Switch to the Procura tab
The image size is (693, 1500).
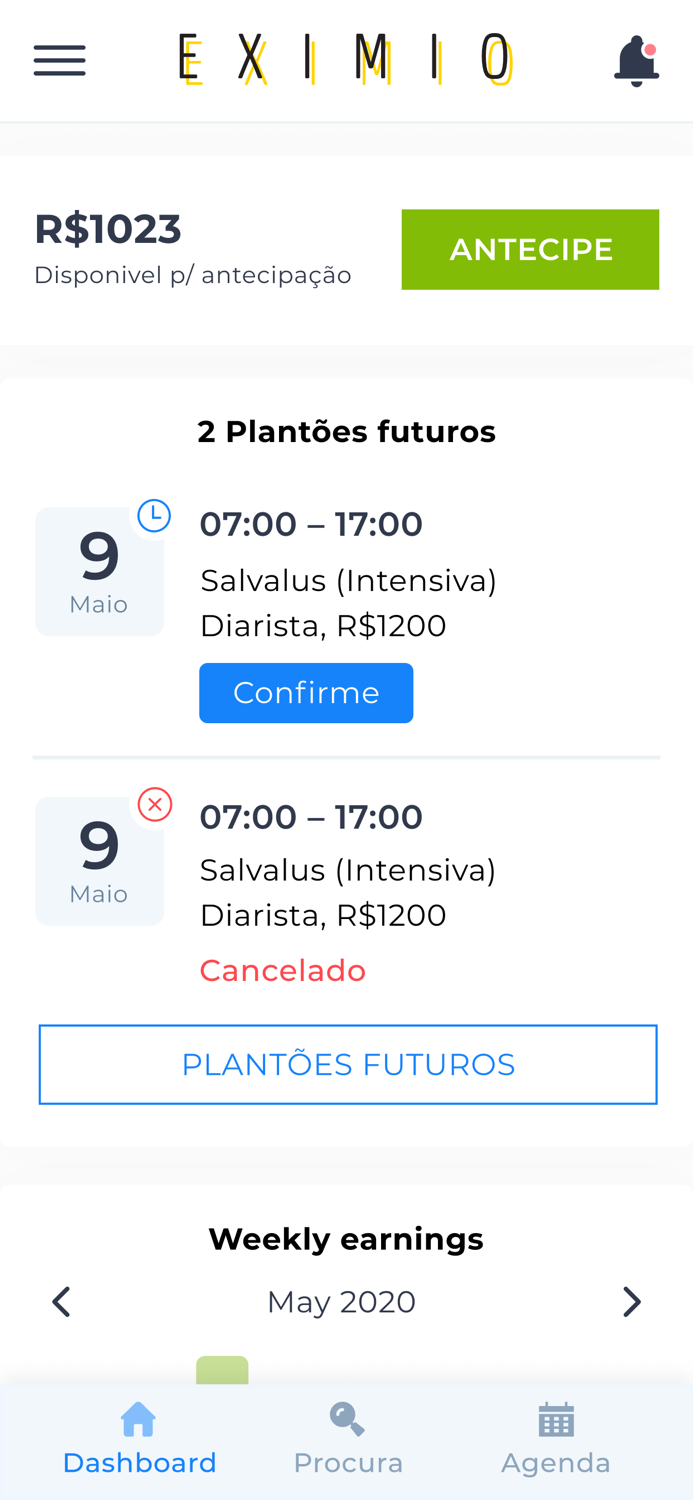tap(348, 1460)
